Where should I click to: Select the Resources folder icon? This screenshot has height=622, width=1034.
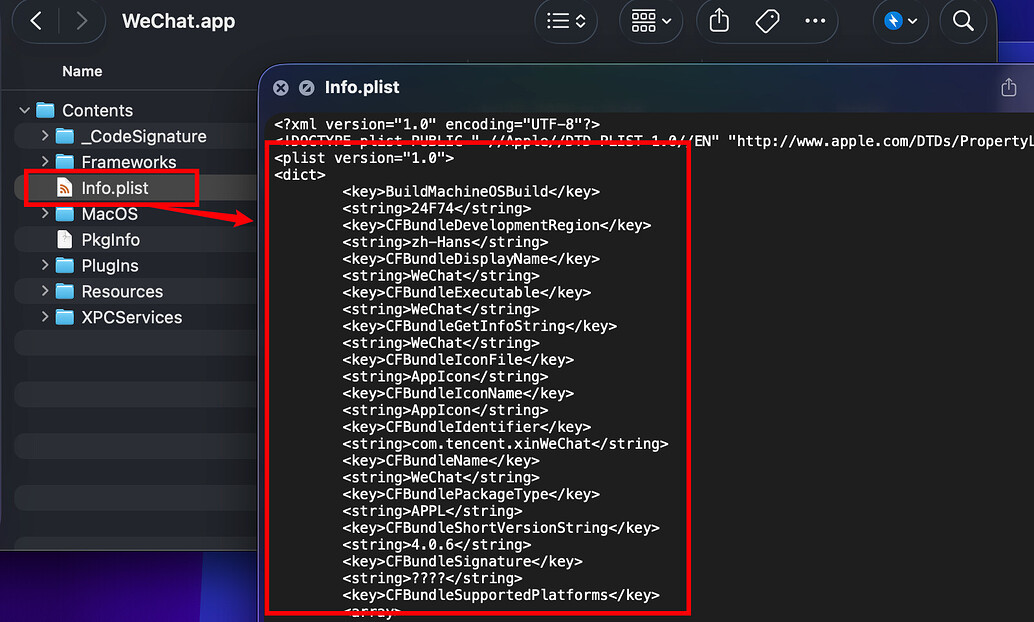coord(65,291)
